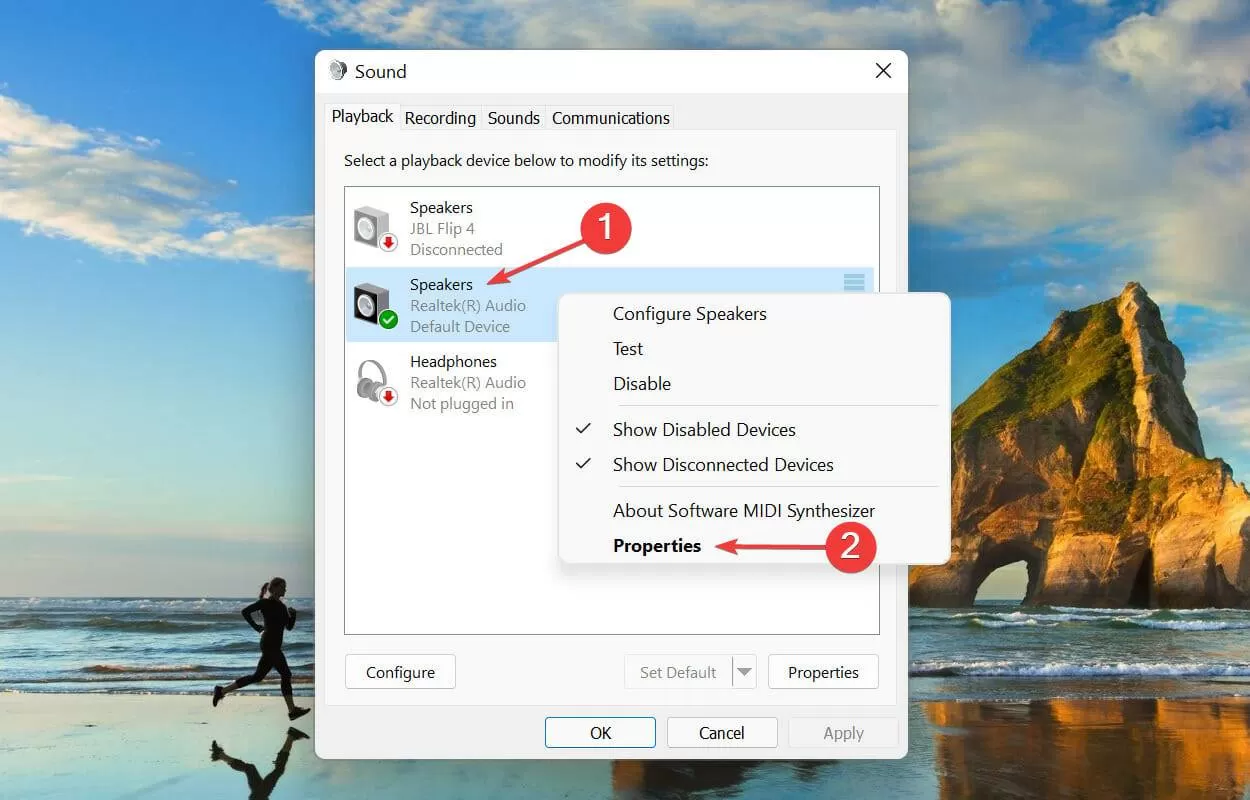1250x800 pixels.
Task: Click the Realtek default Speakers icon
Action: pos(375,305)
